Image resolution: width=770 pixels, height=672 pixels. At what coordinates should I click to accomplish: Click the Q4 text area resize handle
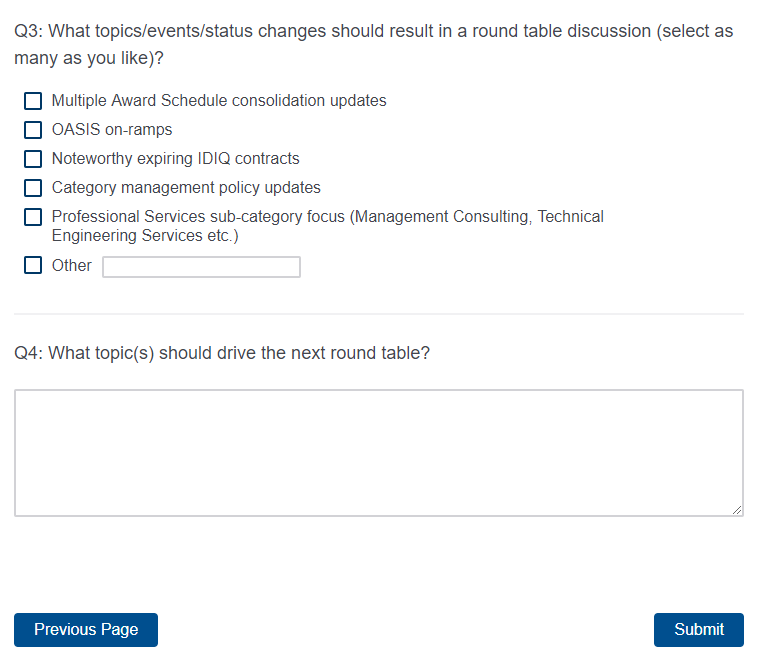pos(737,510)
